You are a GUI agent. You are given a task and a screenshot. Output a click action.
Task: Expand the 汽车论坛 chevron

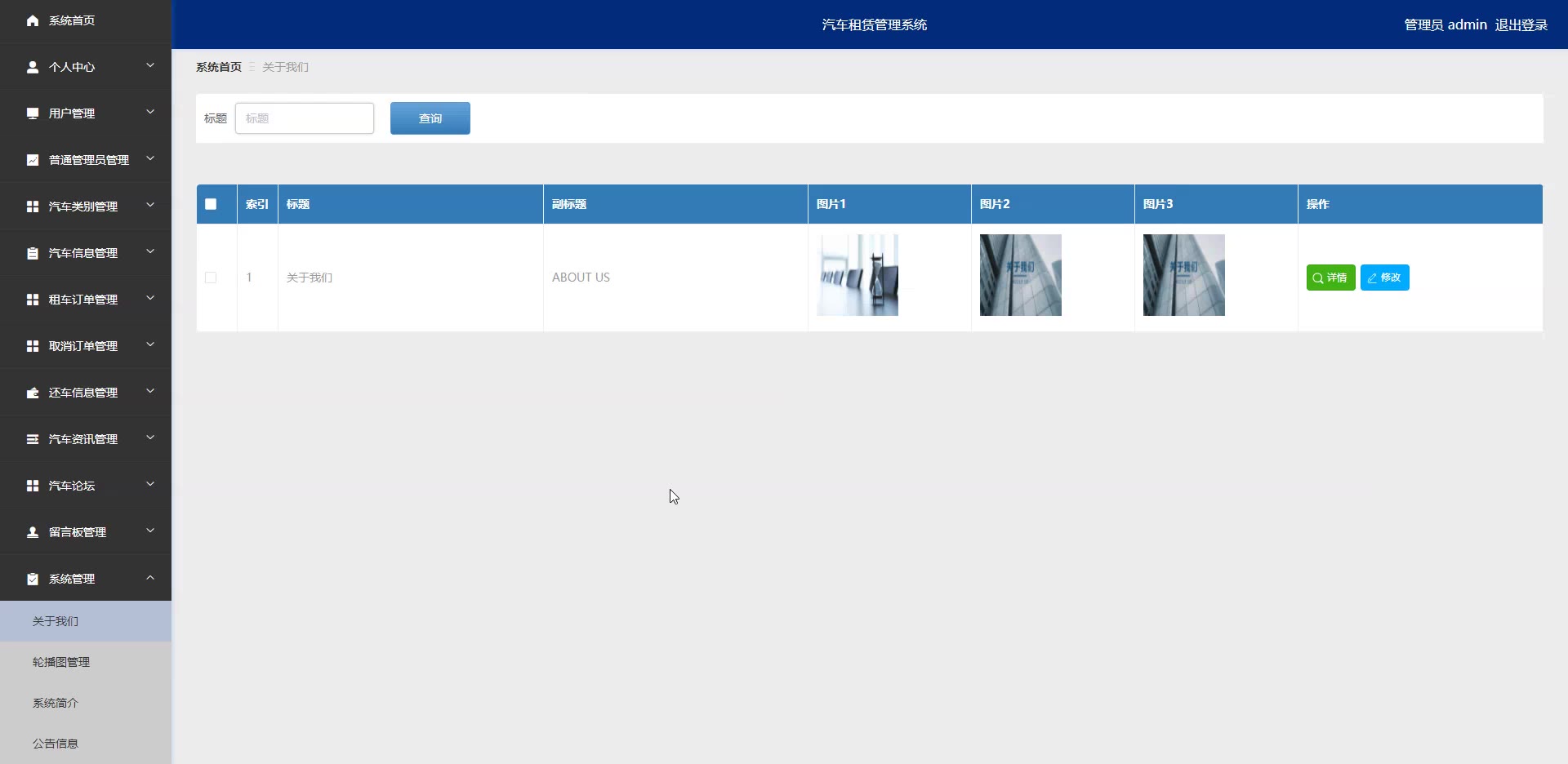(150, 484)
